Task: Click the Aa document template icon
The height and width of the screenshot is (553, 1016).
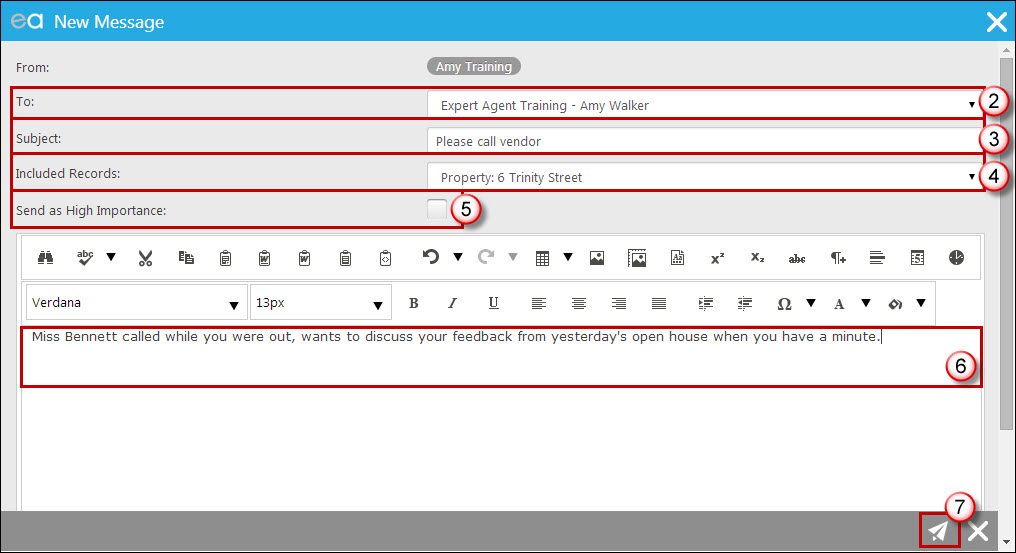Action: pyautogui.click(x=677, y=258)
